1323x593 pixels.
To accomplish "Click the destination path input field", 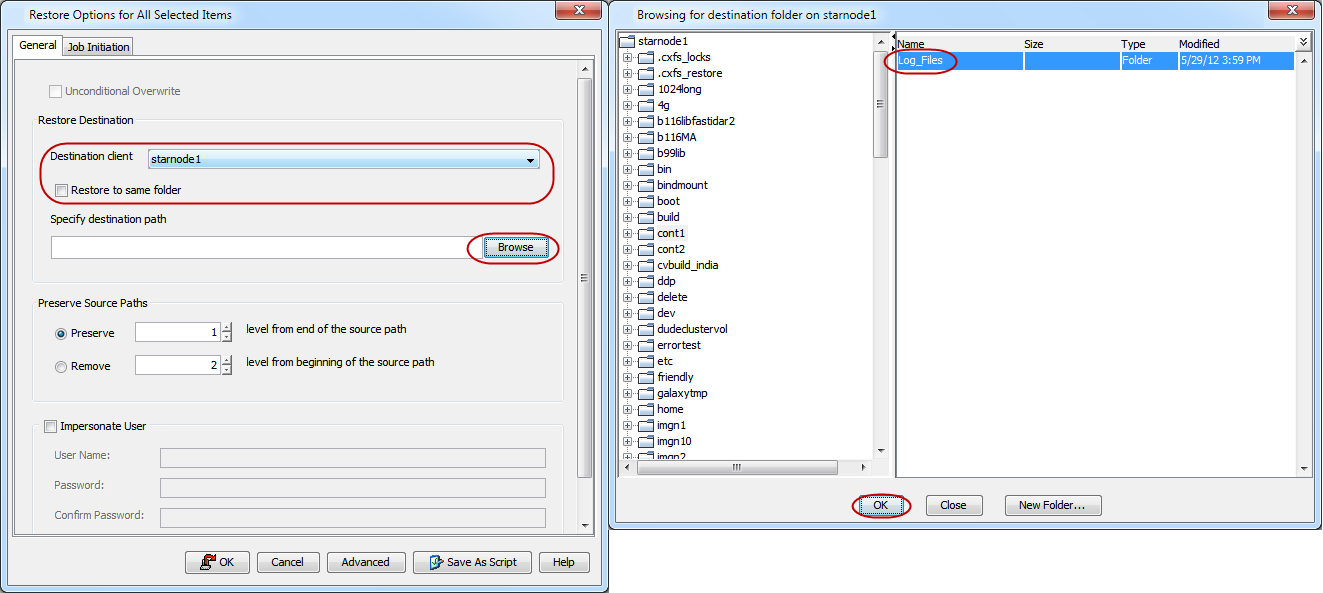I will pos(260,247).
